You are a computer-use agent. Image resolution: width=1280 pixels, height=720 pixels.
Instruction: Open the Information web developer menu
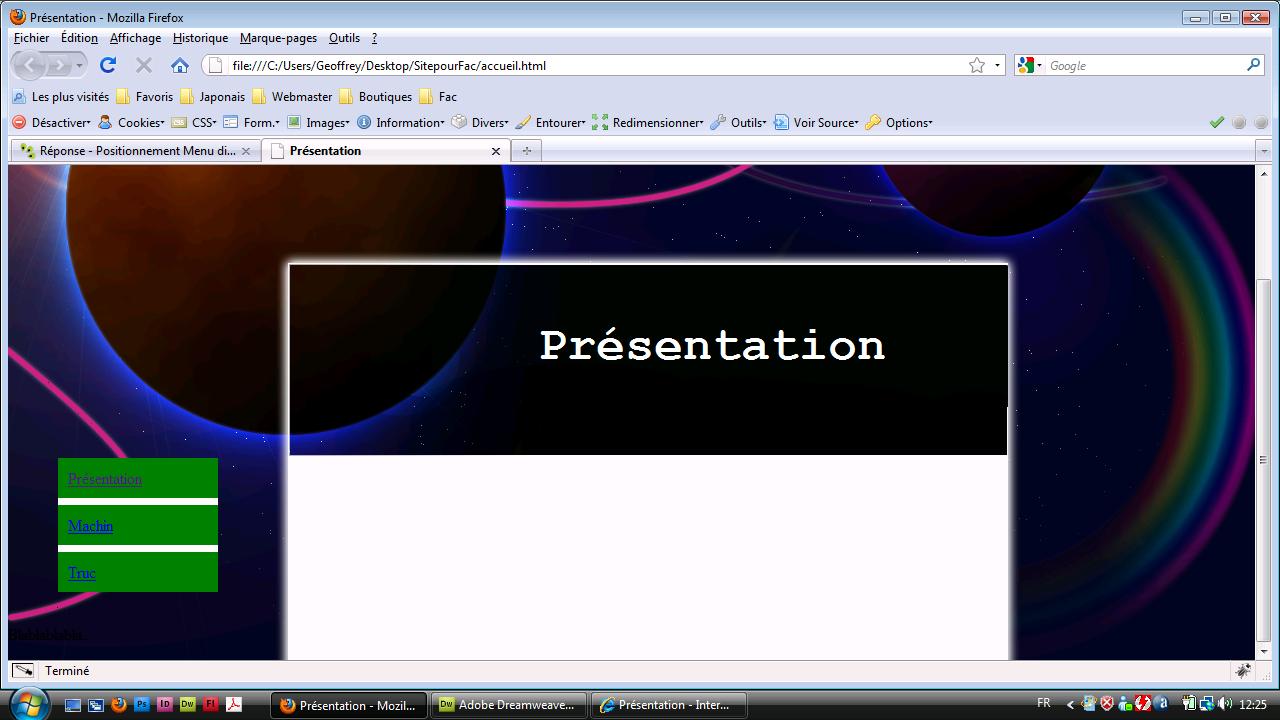(x=400, y=122)
